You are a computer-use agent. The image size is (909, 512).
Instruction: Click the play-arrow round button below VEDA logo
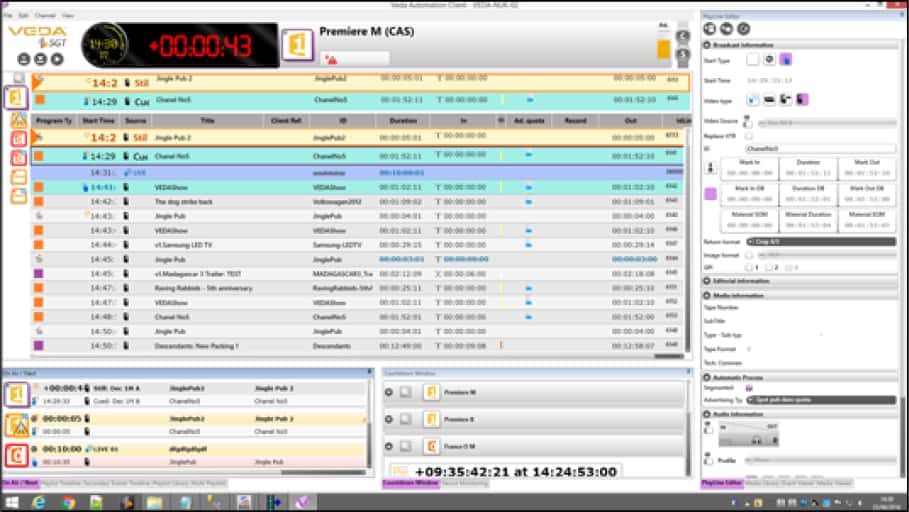pos(57,59)
